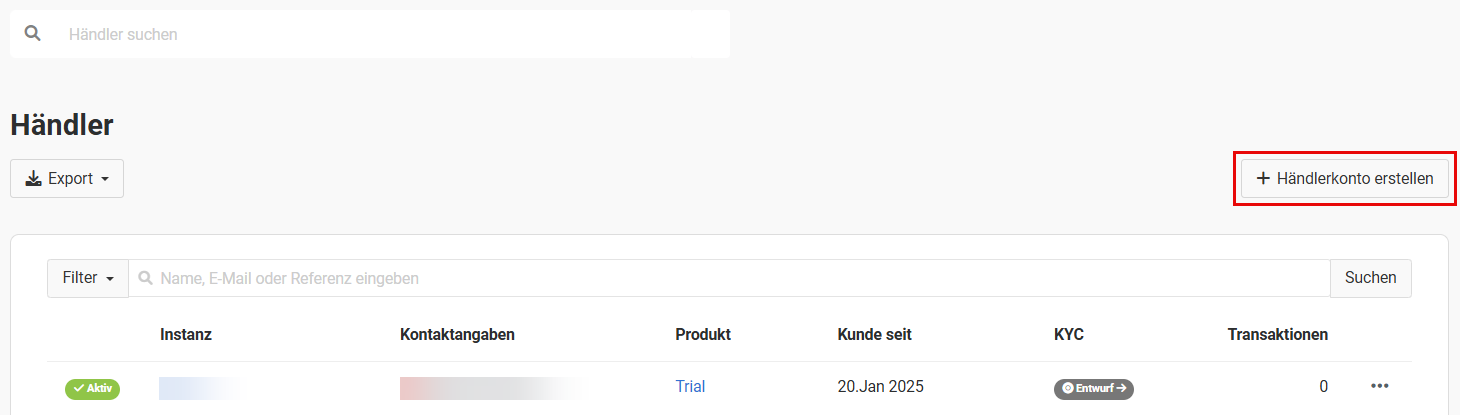Open the three-dots row actions menu

pyautogui.click(x=1380, y=386)
